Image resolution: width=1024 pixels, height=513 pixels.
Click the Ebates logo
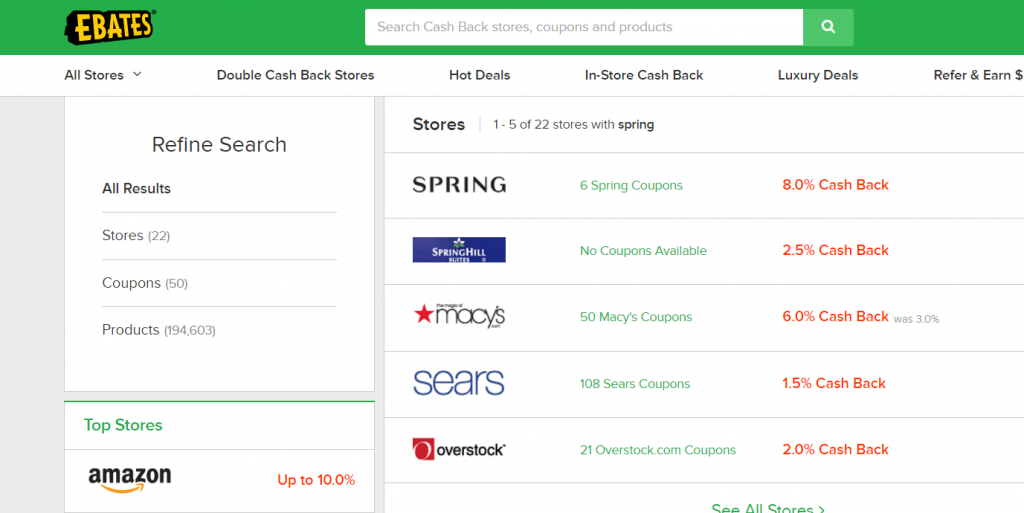tap(110, 27)
